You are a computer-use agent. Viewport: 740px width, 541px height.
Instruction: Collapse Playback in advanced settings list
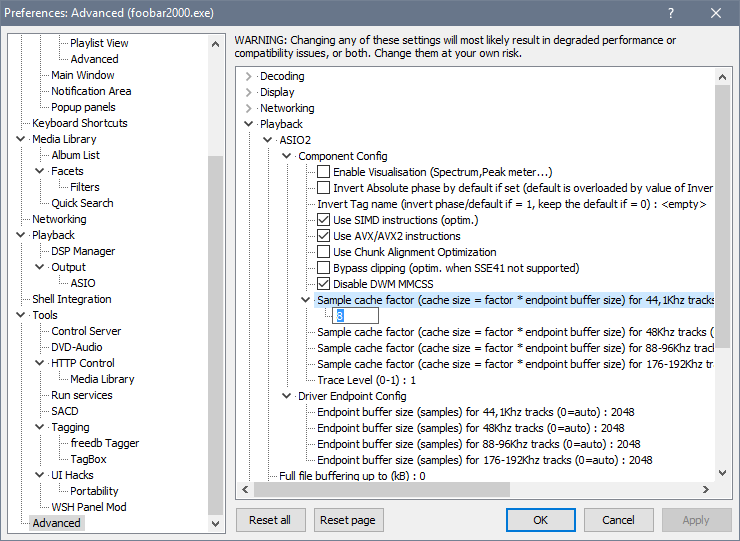pos(249,124)
